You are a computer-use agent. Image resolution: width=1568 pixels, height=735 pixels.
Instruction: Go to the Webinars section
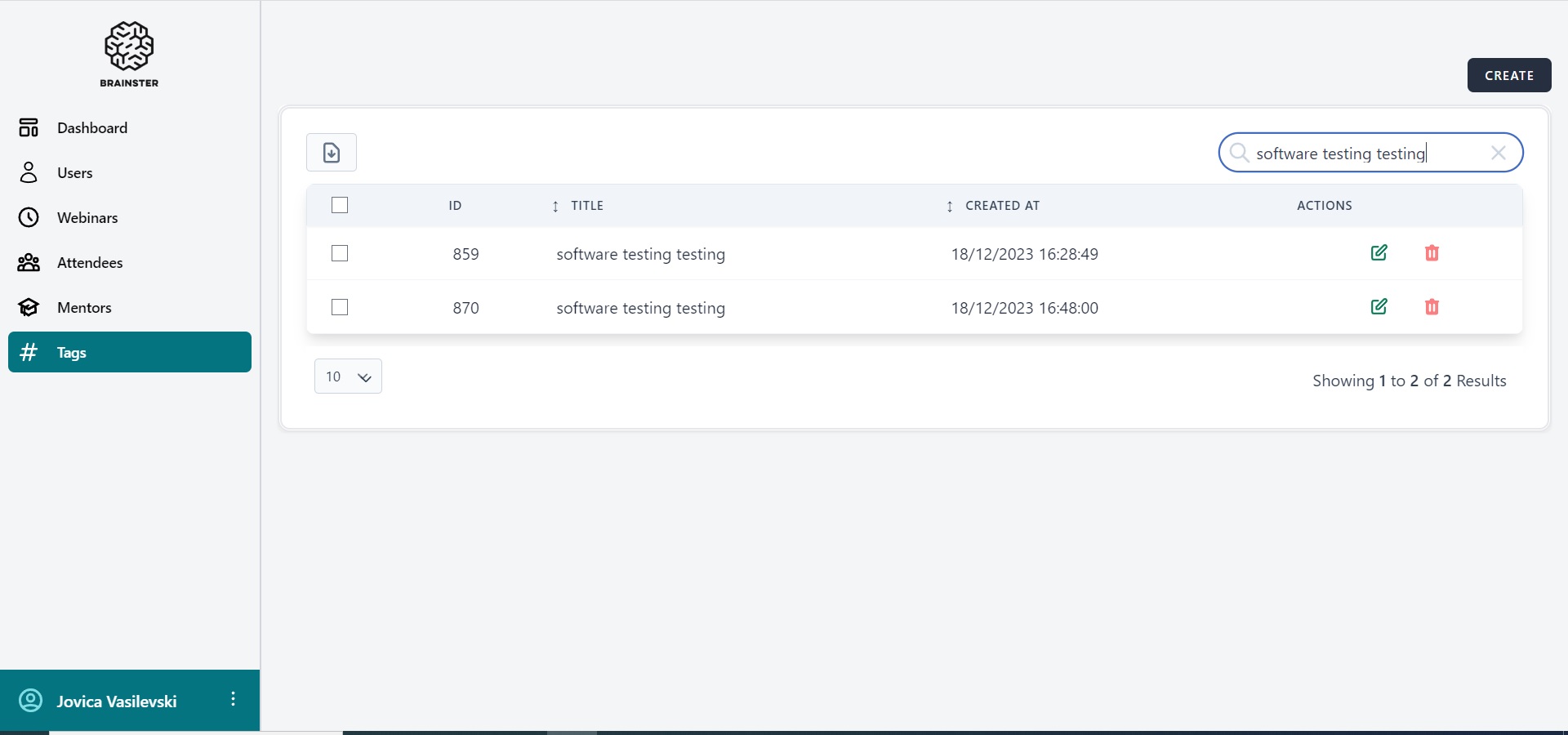[x=87, y=218]
